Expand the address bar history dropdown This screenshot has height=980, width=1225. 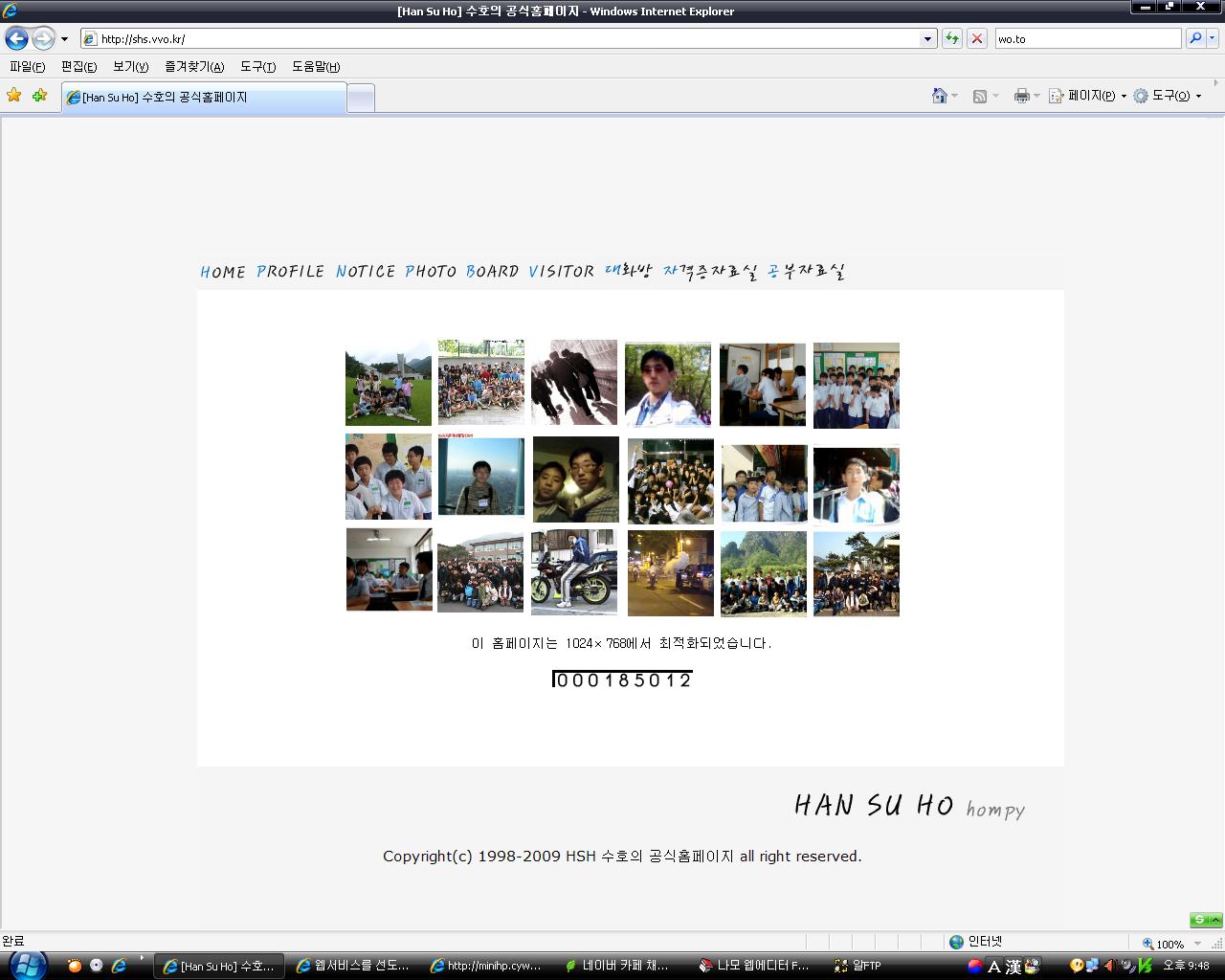coord(927,39)
